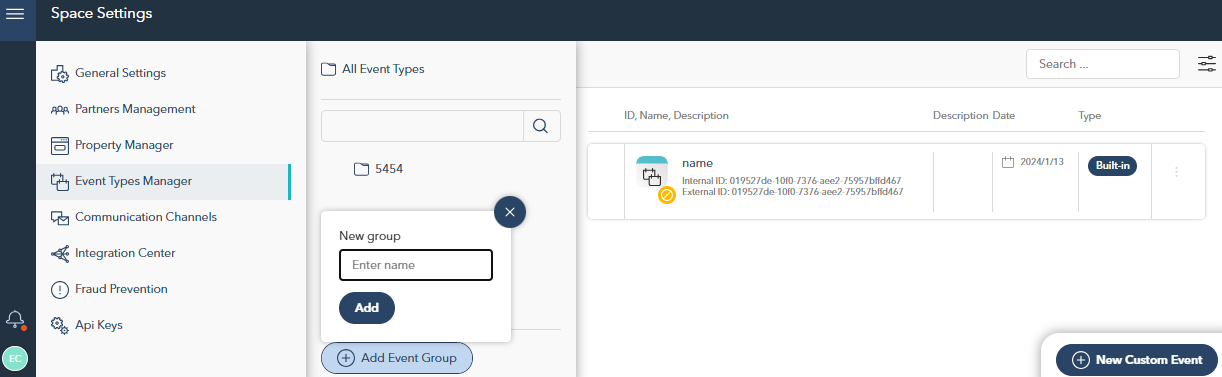The height and width of the screenshot is (377, 1222).
Task: Select the 5454 event group
Action: [x=389, y=169]
